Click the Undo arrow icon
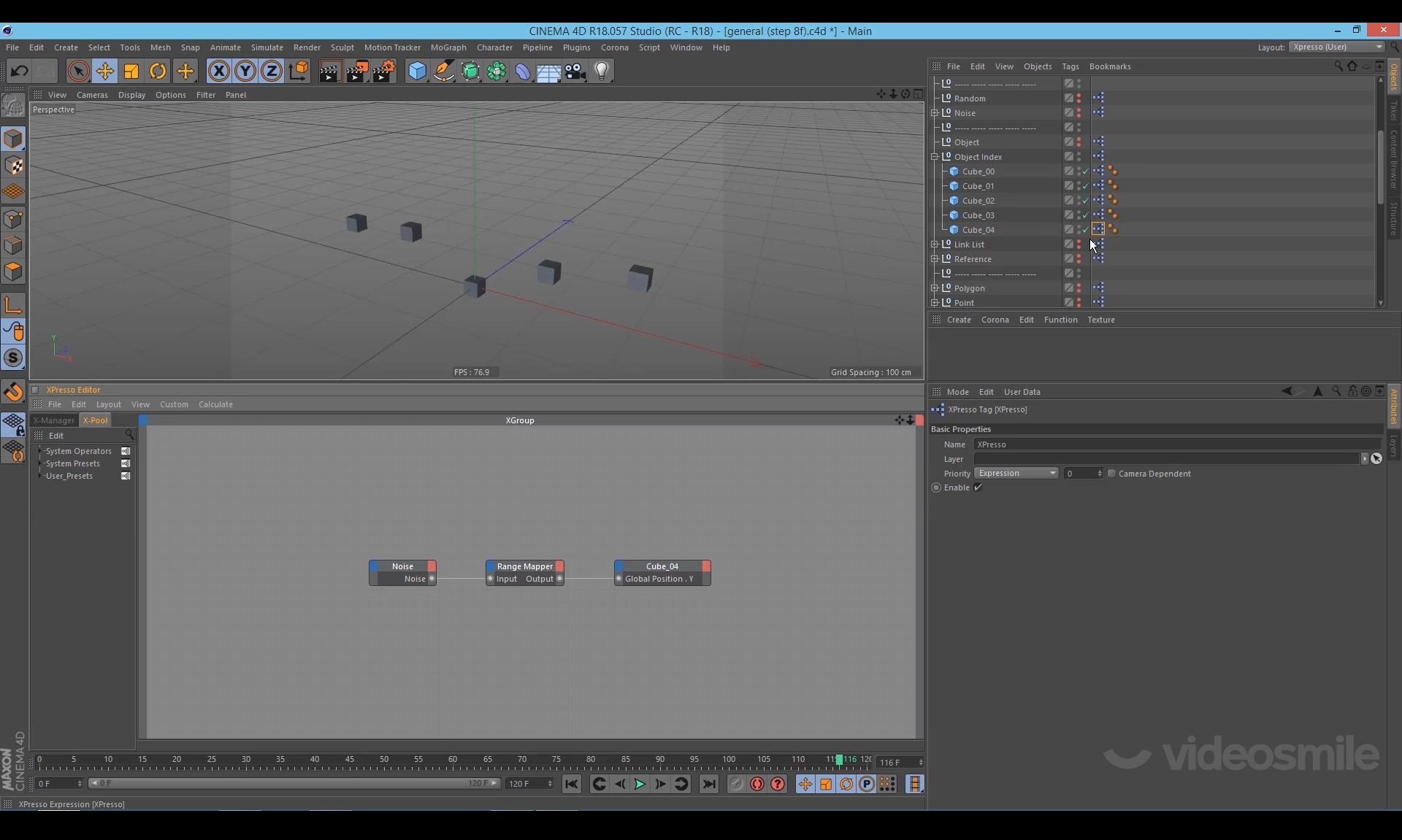Screen dimensions: 1402x840 click(20, 71)
